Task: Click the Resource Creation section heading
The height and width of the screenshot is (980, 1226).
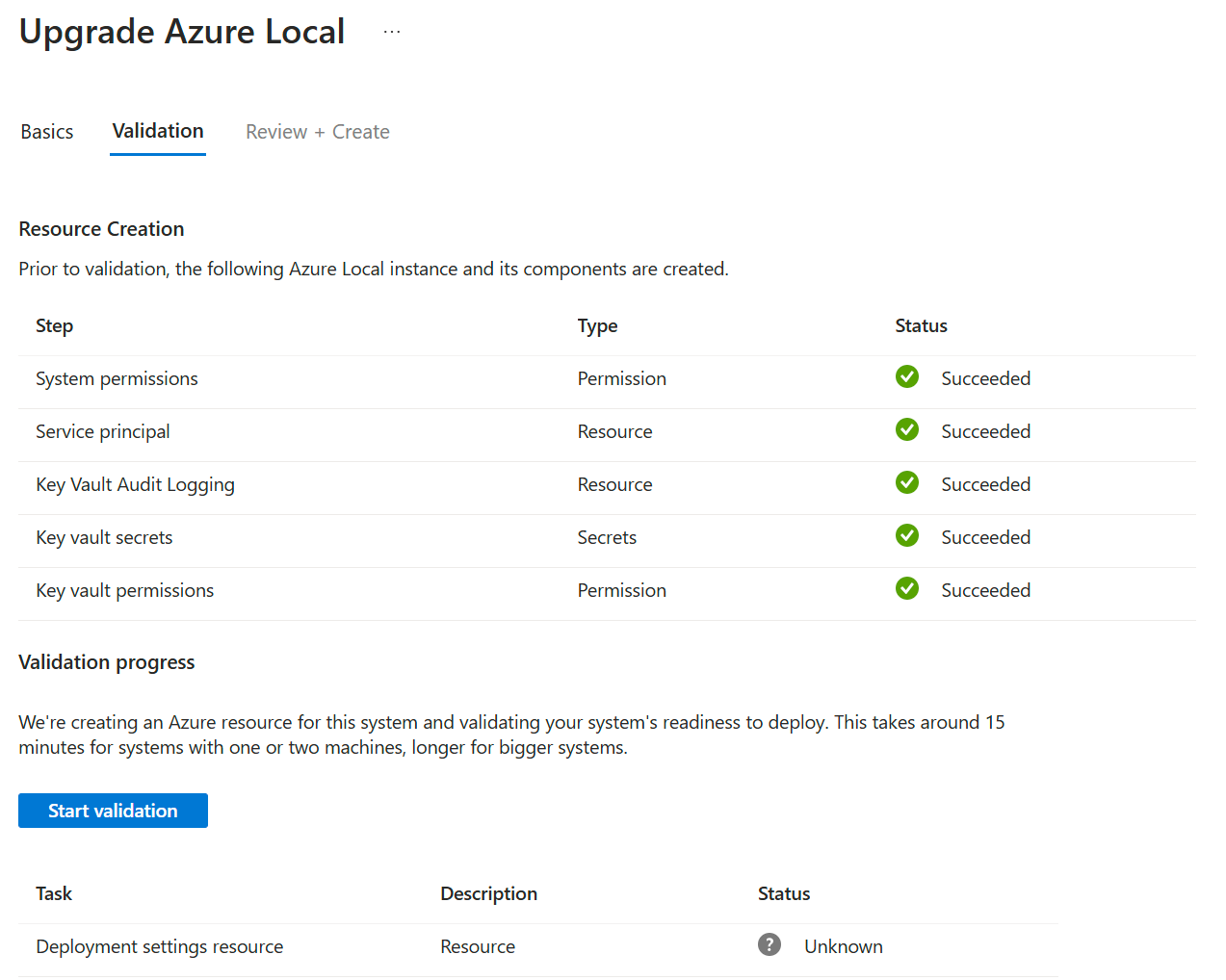Action: [101, 229]
